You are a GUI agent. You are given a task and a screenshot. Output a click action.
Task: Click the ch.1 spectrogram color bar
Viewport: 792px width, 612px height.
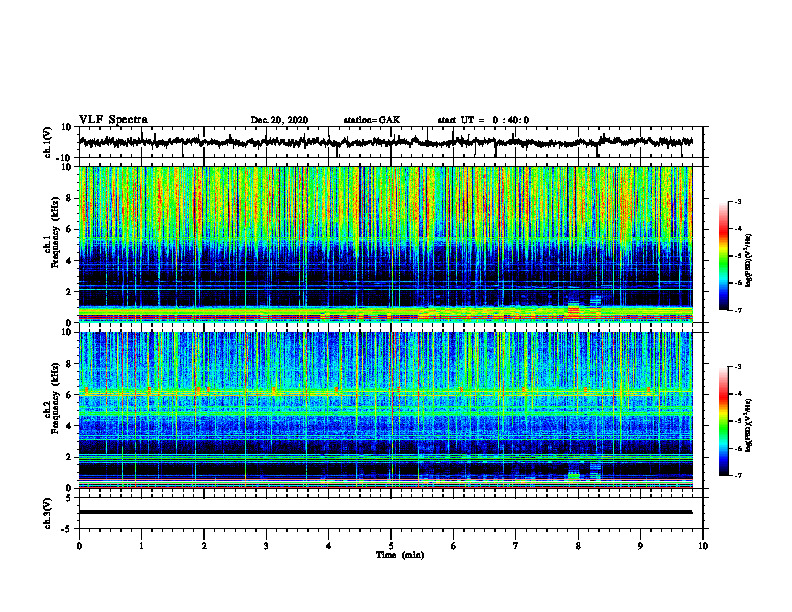point(723,256)
